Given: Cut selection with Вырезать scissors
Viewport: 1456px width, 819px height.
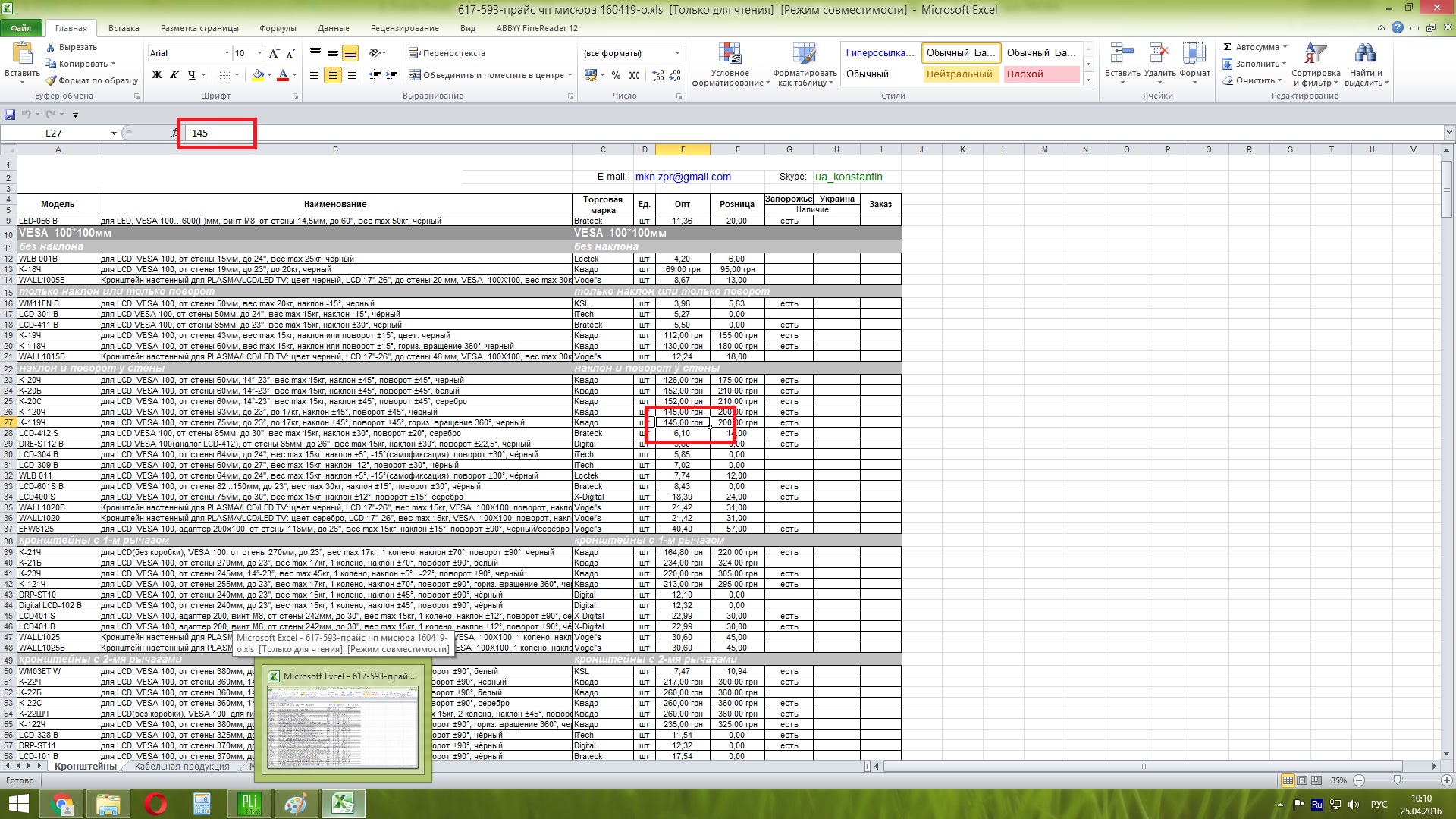Looking at the screenshot, I should tap(72, 47).
